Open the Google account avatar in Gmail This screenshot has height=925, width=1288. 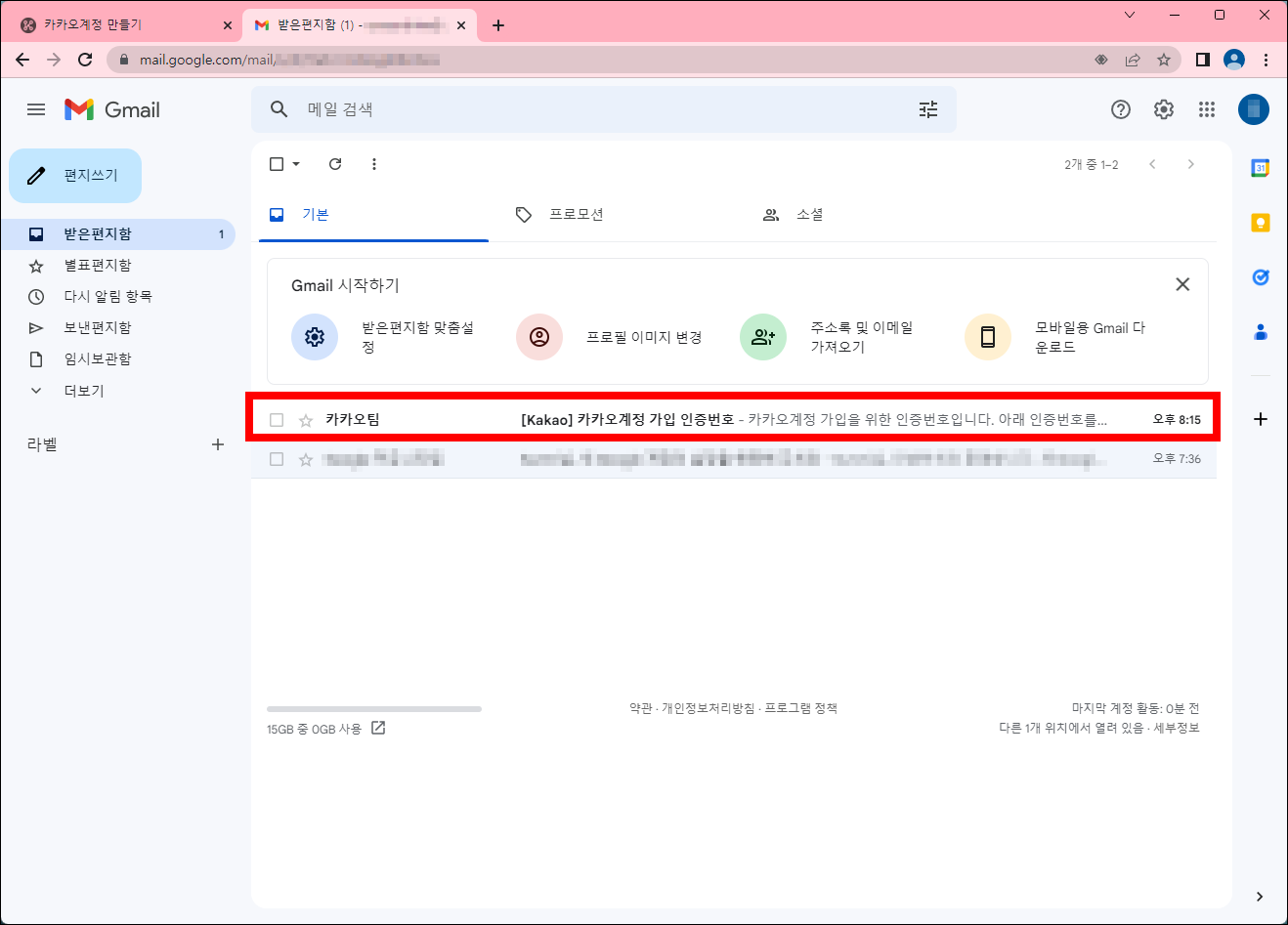[x=1254, y=109]
